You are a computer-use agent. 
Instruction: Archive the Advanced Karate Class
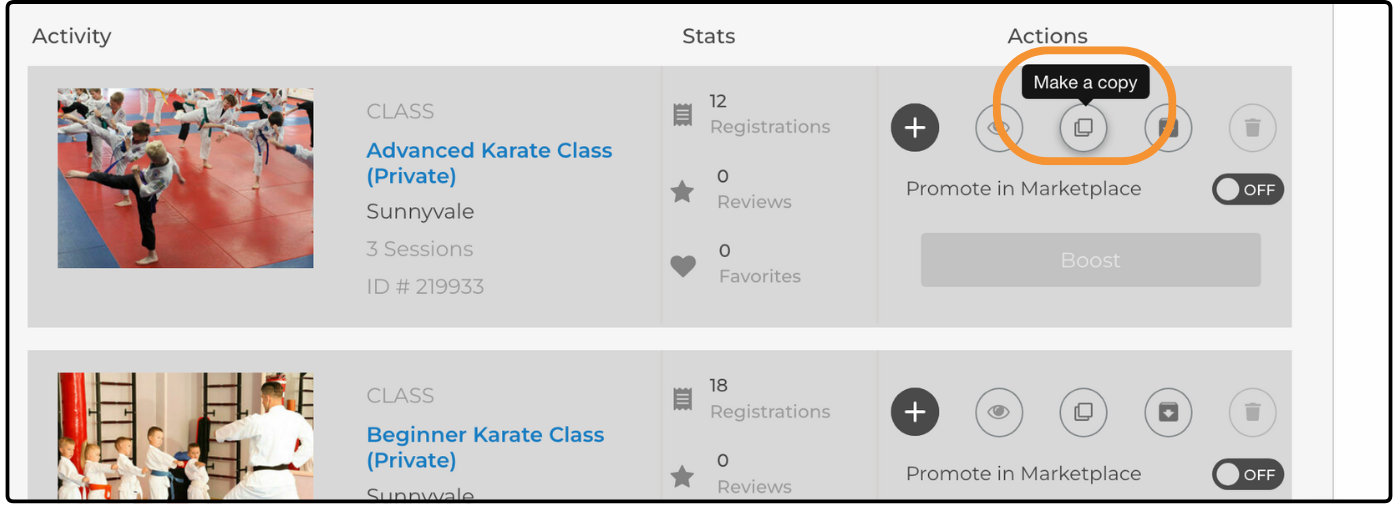(1168, 128)
